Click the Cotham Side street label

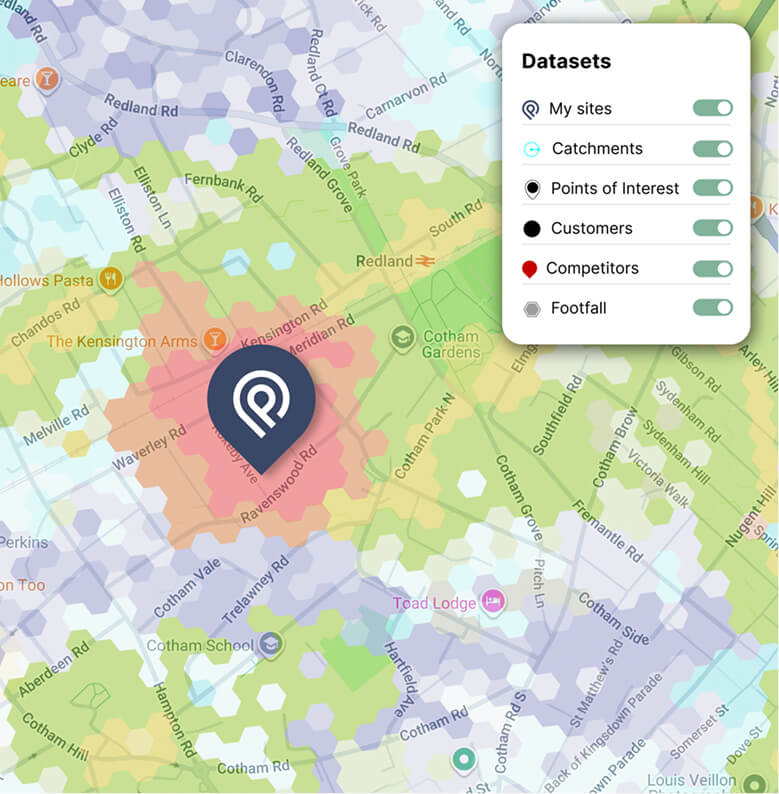(x=613, y=619)
